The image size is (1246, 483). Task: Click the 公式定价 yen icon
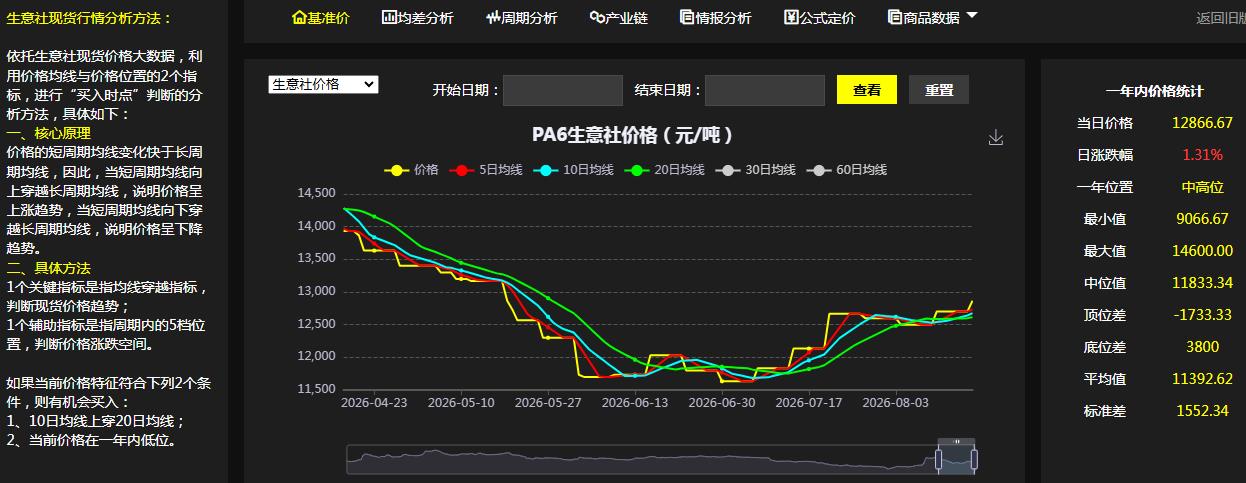click(791, 17)
